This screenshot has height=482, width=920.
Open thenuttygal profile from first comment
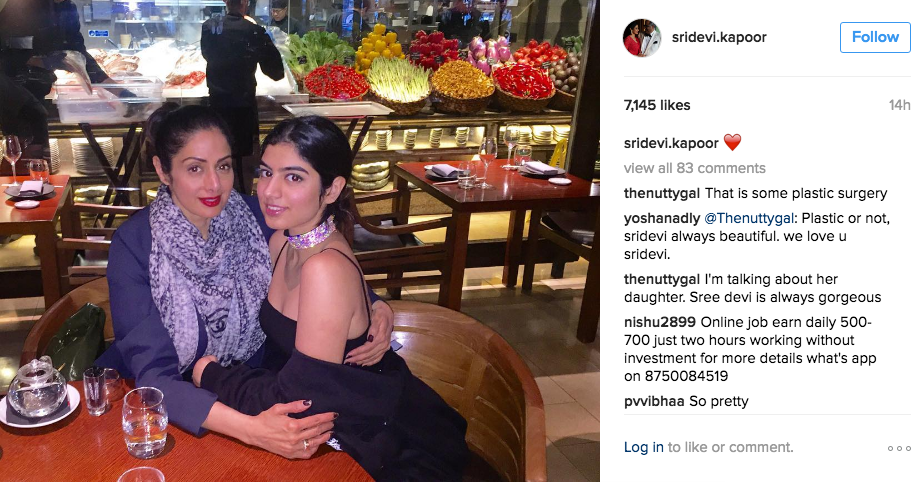[662, 193]
